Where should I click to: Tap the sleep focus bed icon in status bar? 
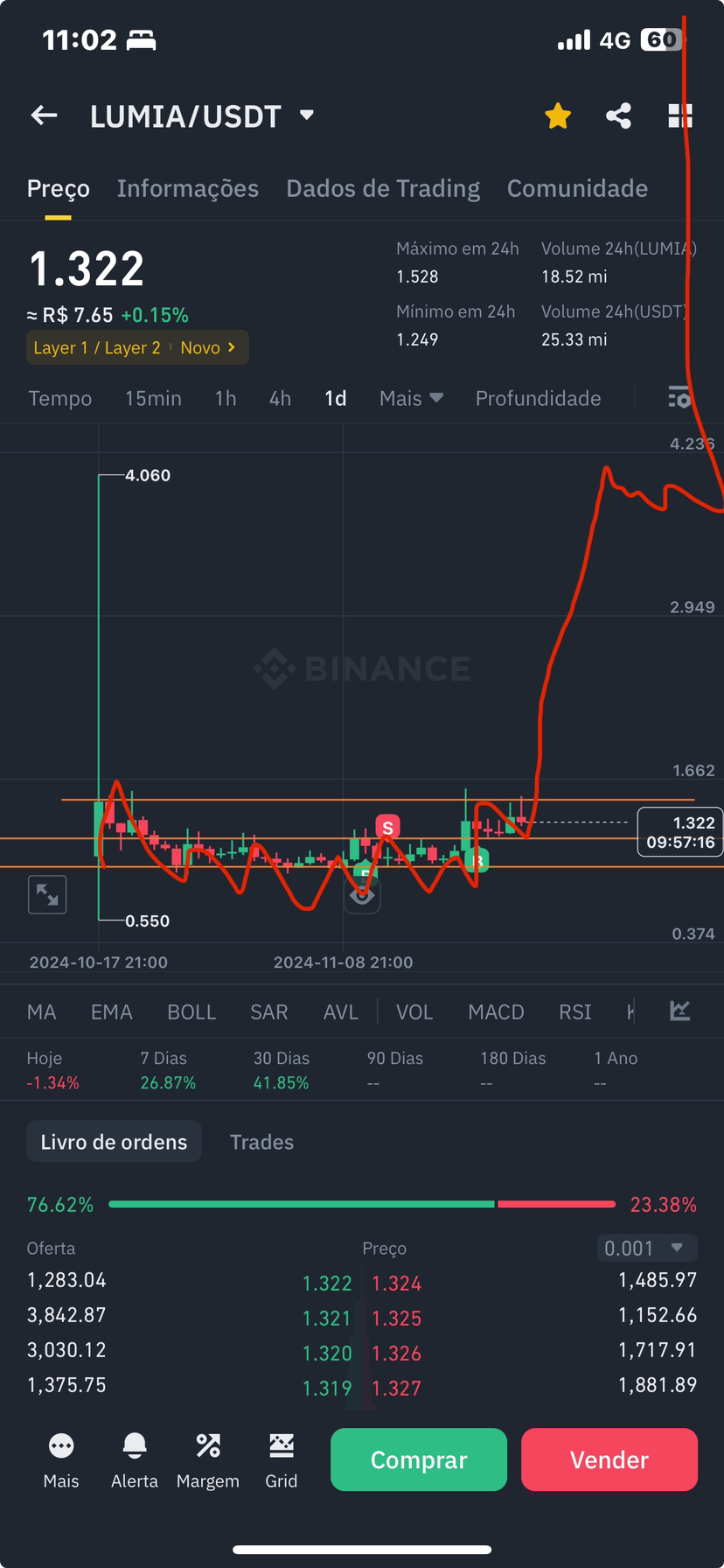pos(142,40)
